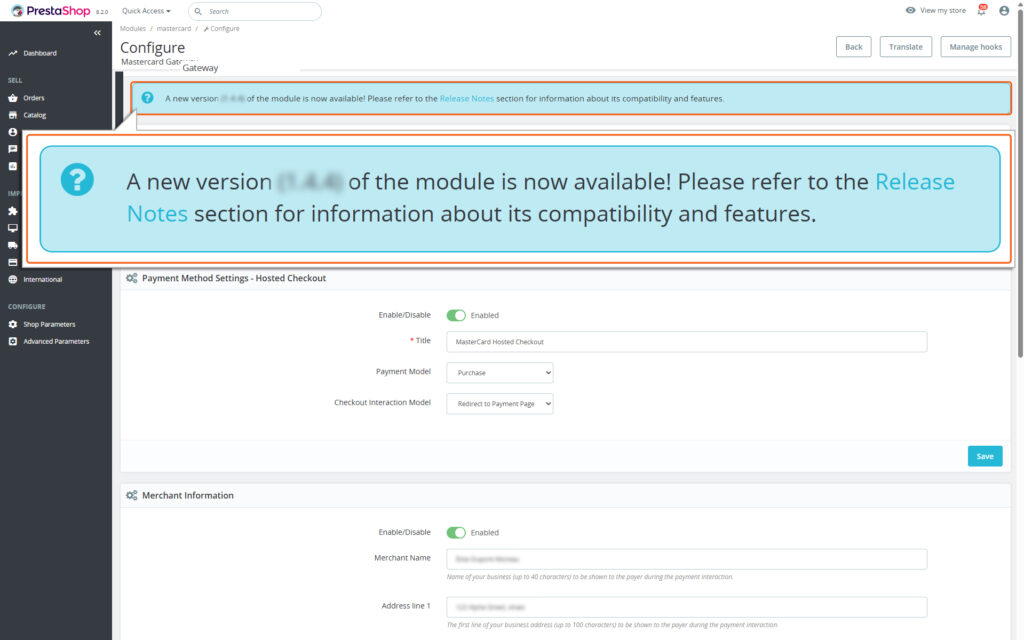The height and width of the screenshot is (640, 1024).
Task: Collapse the sidebar using the double-chevron
Action: click(97, 32)
